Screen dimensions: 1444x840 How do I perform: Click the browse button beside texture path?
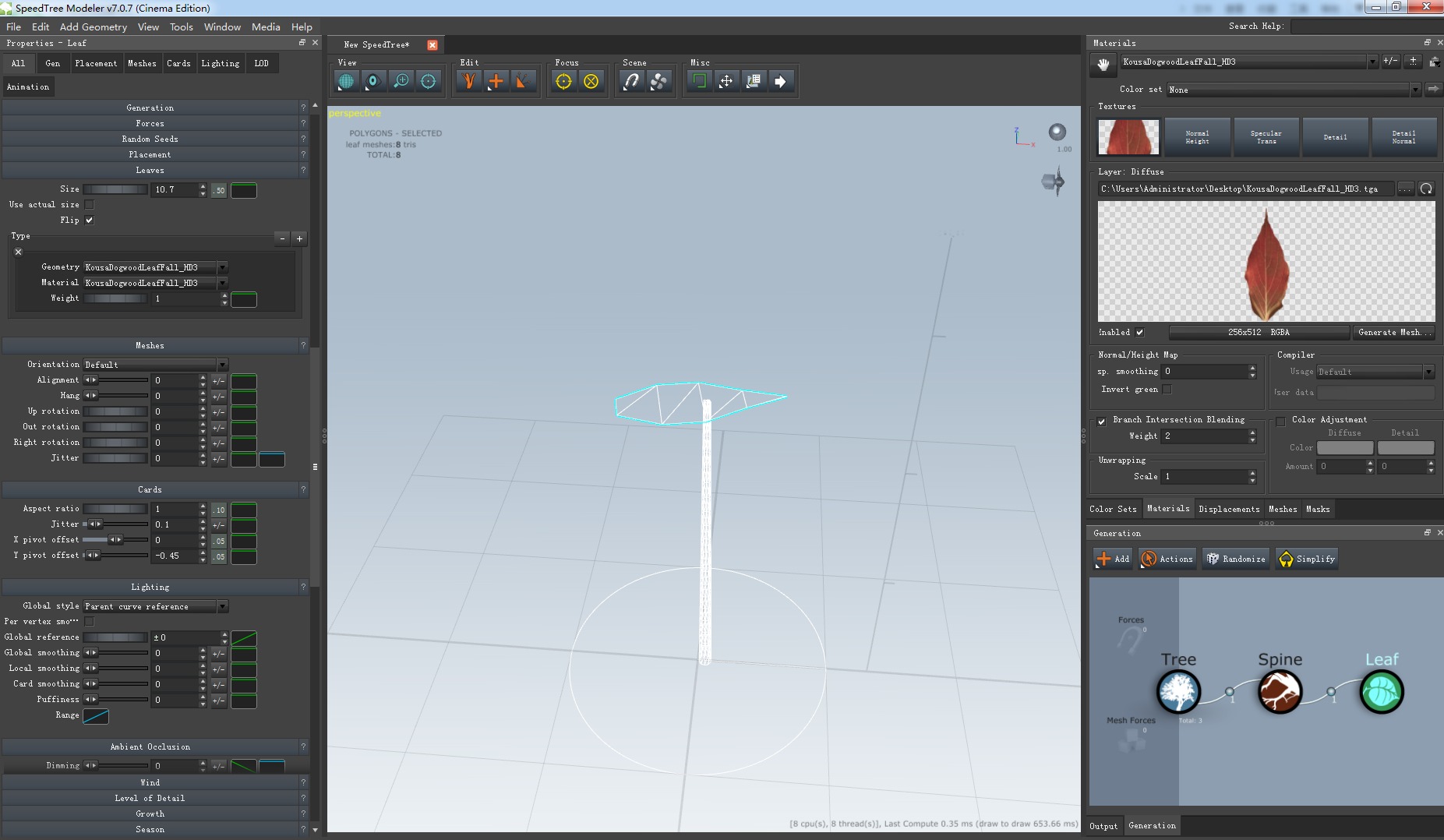point(1405,189)
